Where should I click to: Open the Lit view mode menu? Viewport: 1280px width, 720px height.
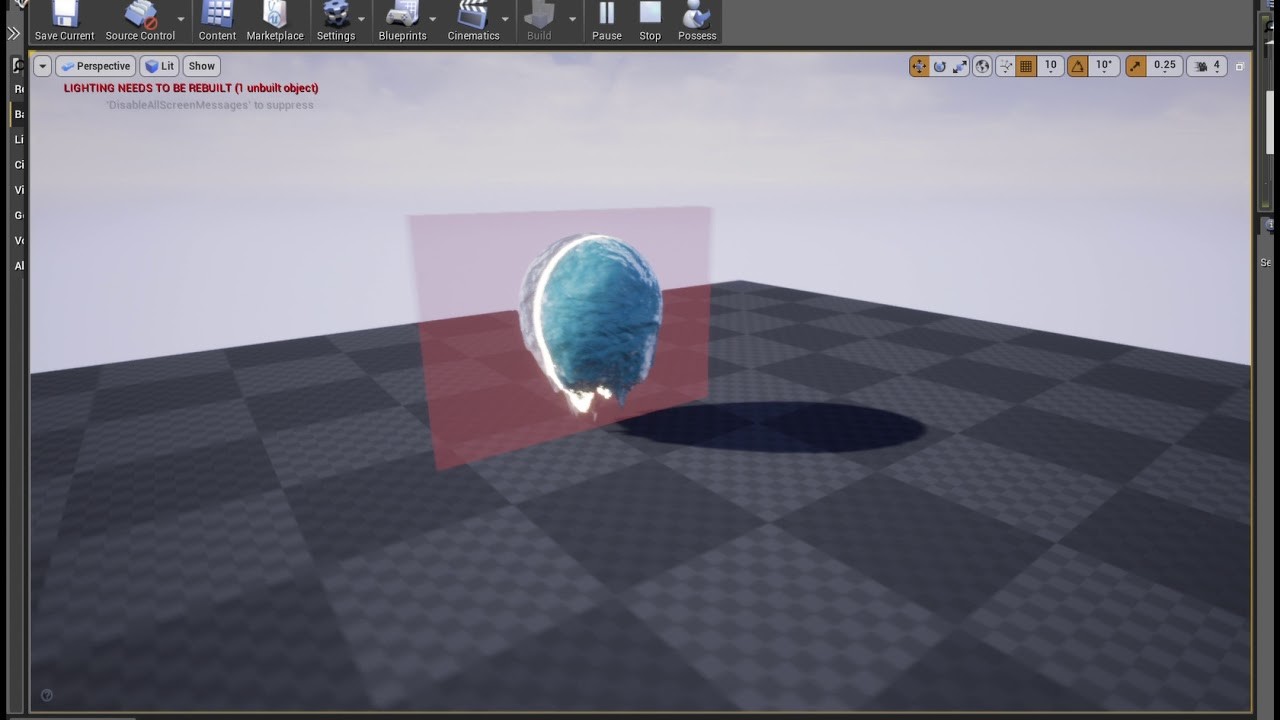159,66
